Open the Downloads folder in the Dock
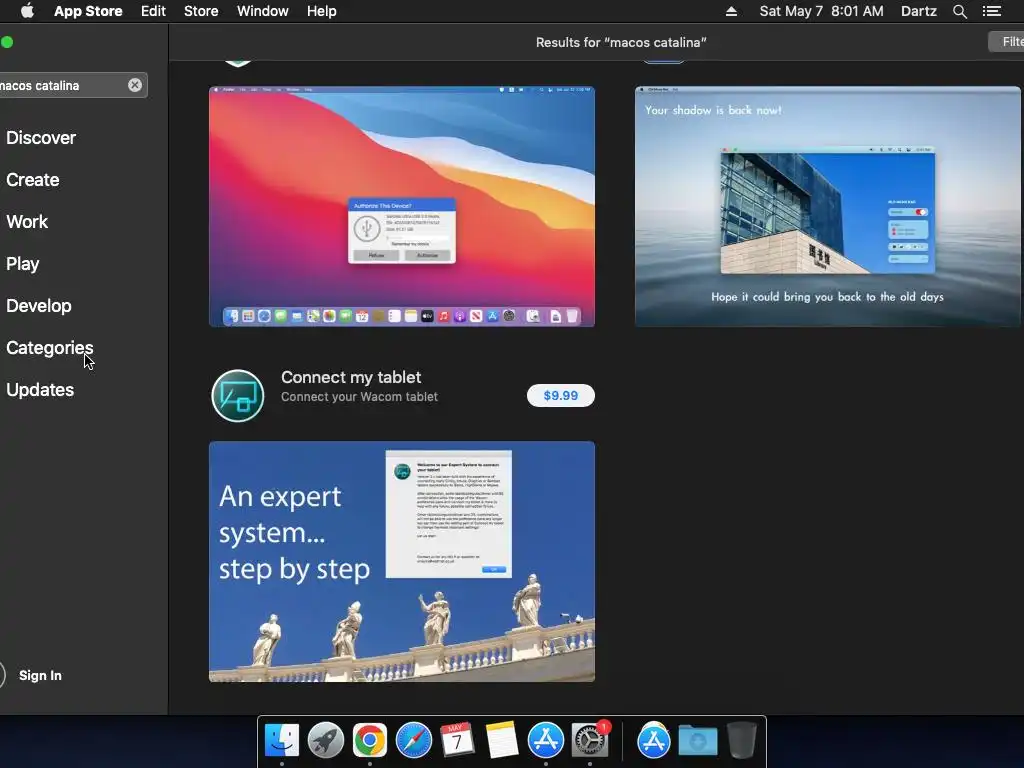Viewport: 1024px width, 768px height. tap(697, 741)
